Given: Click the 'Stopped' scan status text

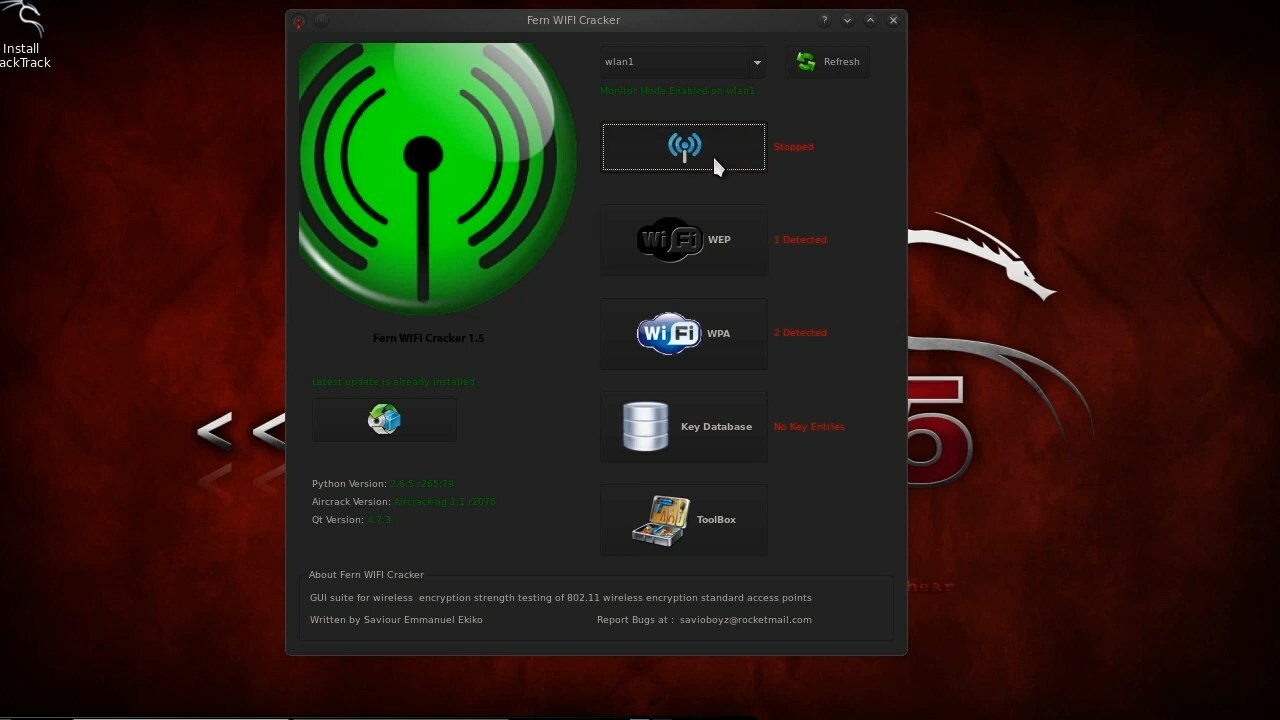Looking at the screenshot, I should tap(793, 147).
